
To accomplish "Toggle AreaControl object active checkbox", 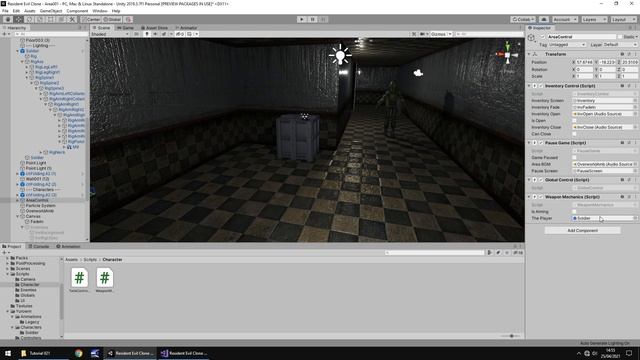I will click(x=542, y=37).
